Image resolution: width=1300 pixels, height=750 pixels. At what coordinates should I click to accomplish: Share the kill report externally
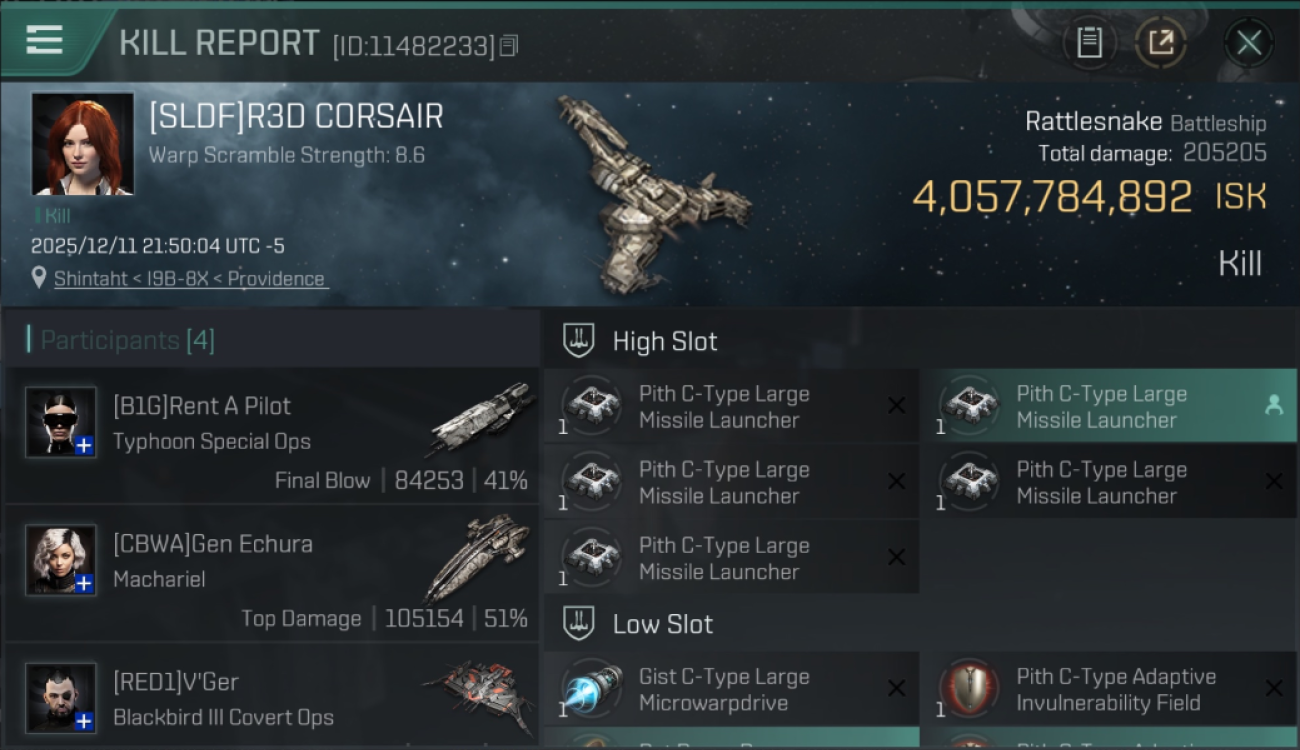[x=1161, y=42]
